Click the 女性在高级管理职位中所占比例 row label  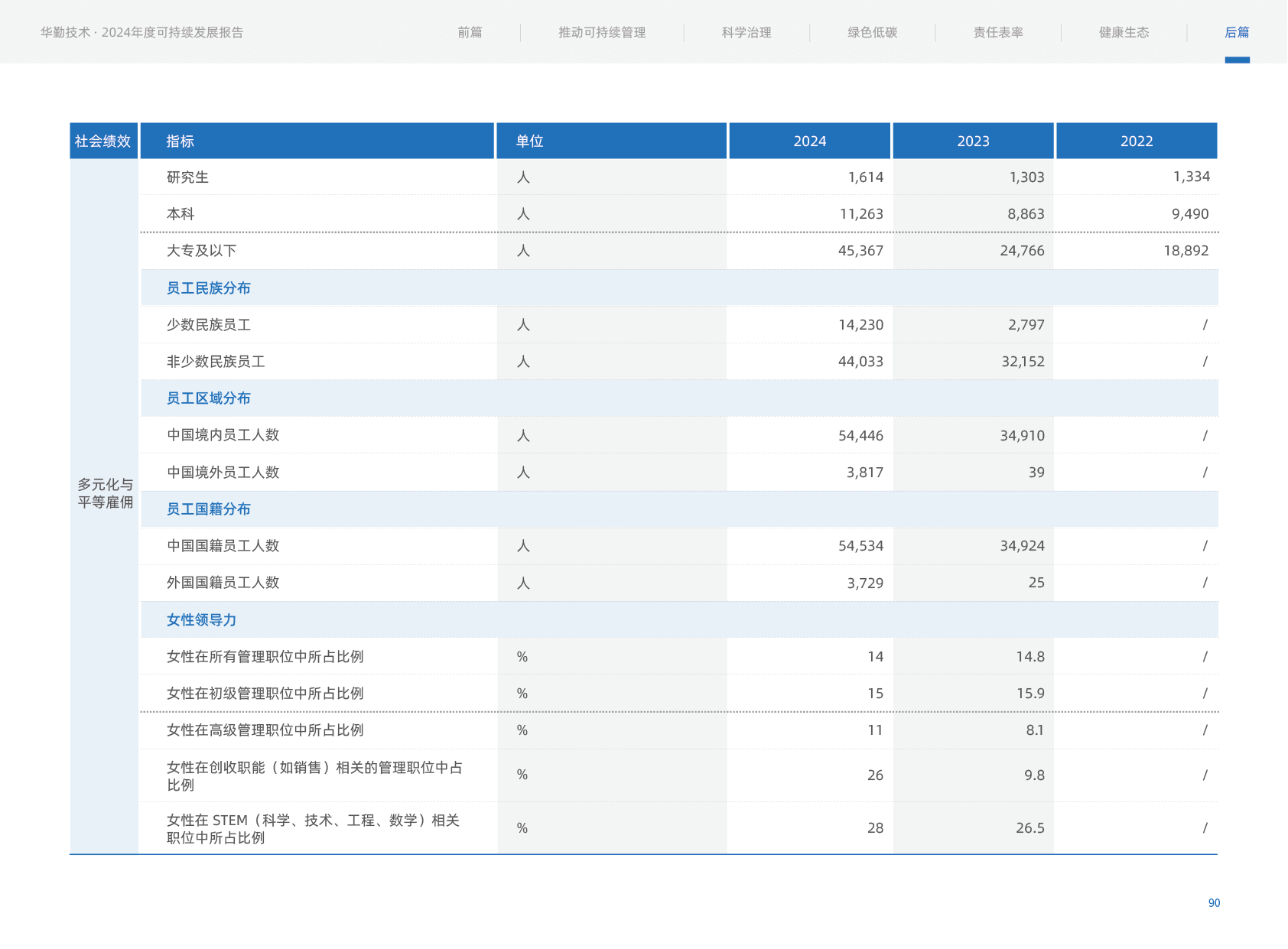[265, 730]
